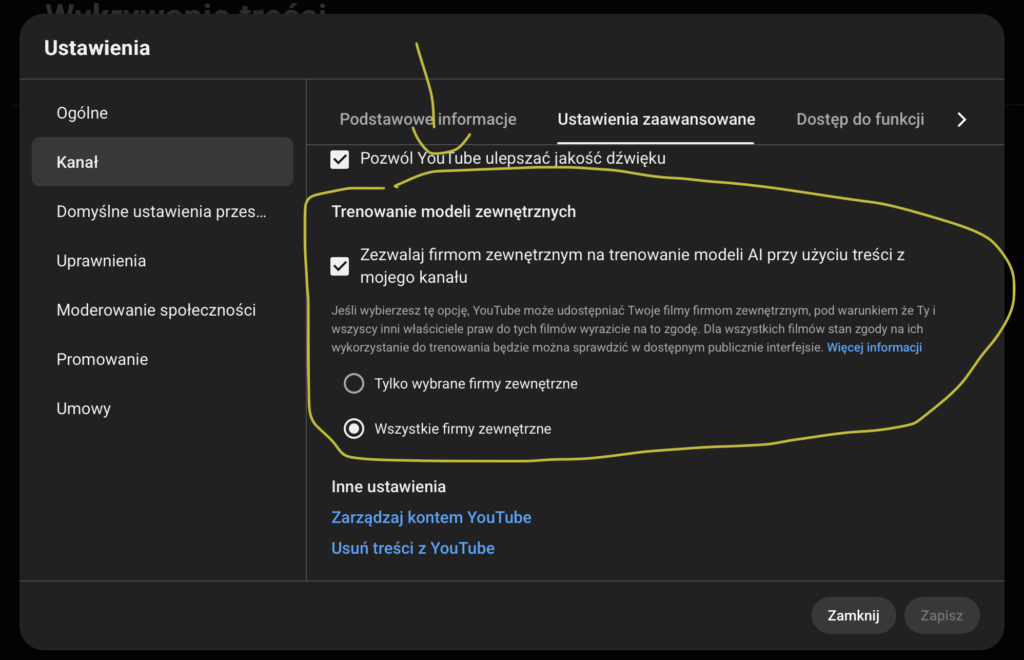Select Wszystkie firmy zewnętrzne radio
The height and width of the screenshot is (660, 1024).
coord(354,429)
